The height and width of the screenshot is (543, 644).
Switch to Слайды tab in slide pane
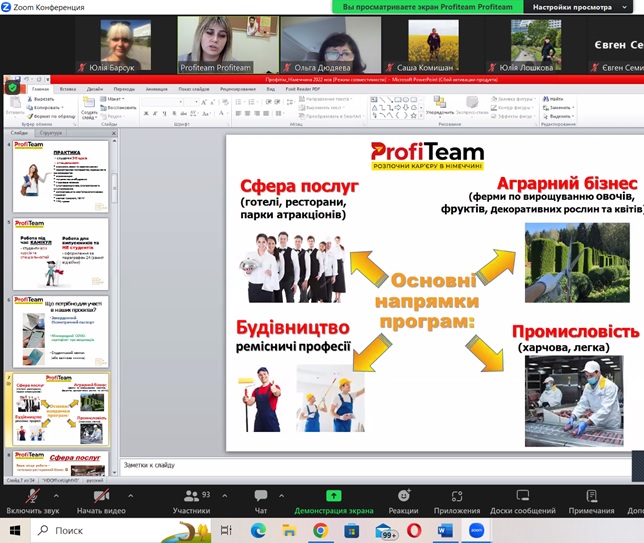(19, 133)
